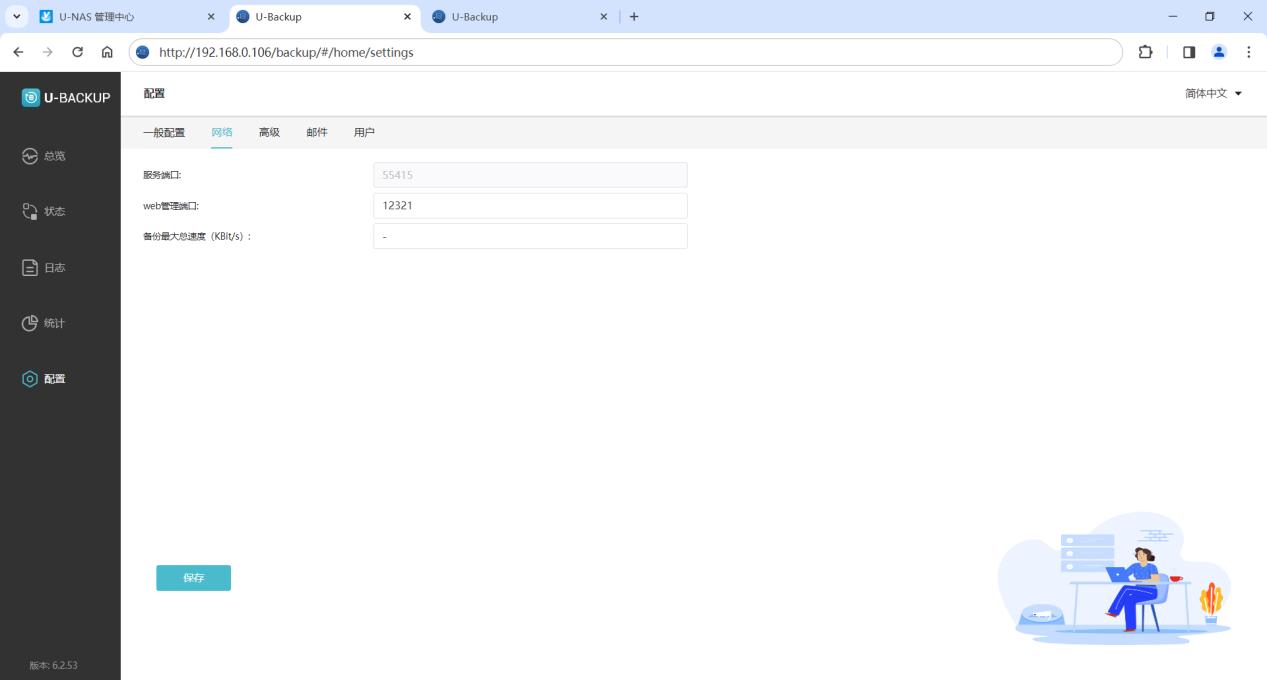
Task: Toggle the browser side panel icon
Action: coord(1189,52)
